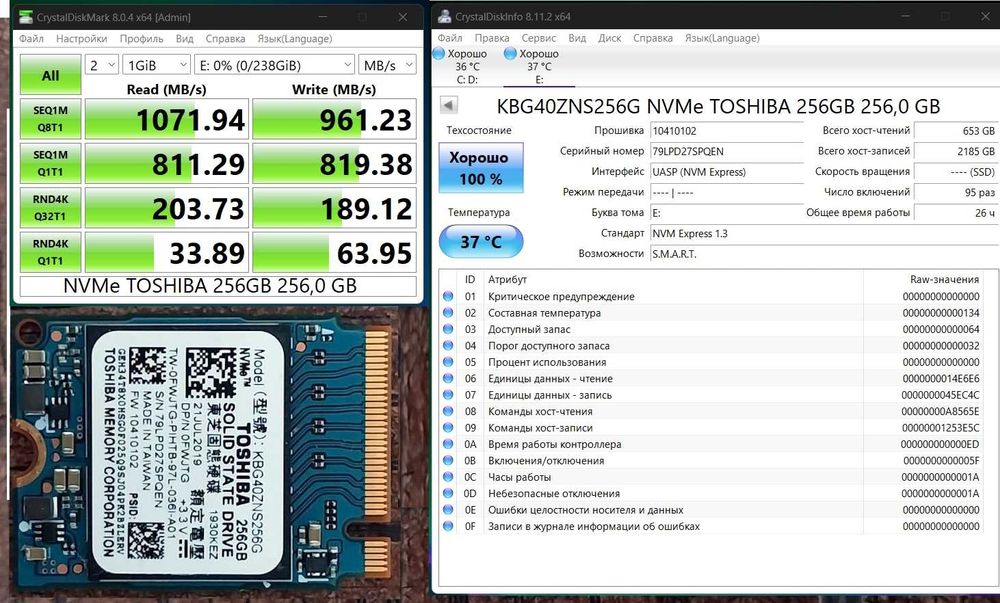Open Вид menu in CrystalDiskInfo
Viewport: 1000px width, 603px height.
pyautogui.click(x=577, y=38)
